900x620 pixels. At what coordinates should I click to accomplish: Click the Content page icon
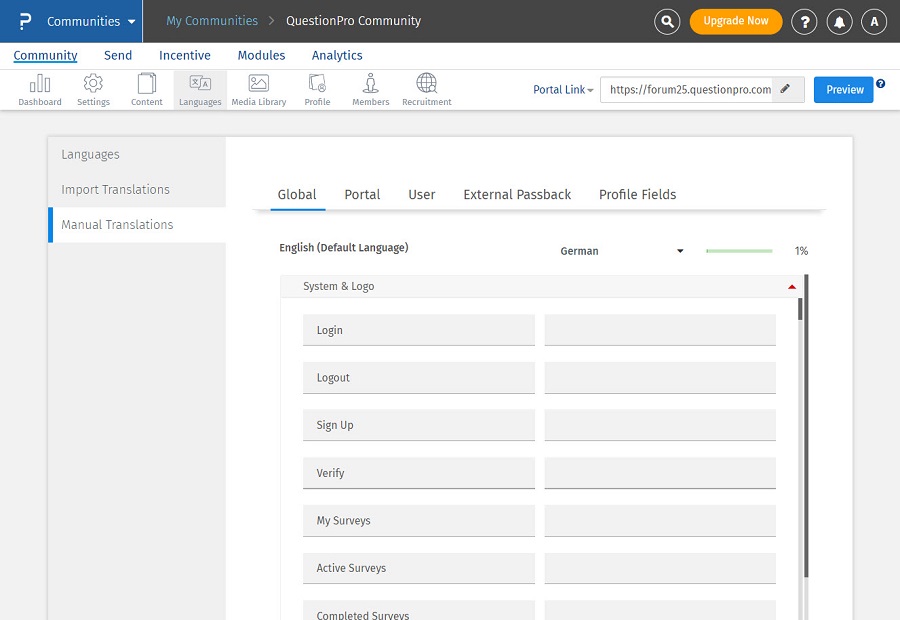(x=147, y=89)
